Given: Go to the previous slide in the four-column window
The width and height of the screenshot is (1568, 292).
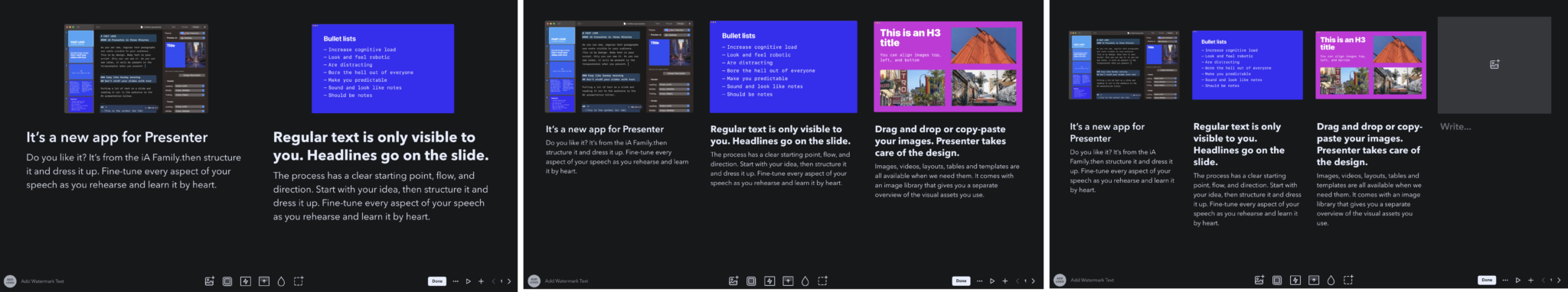Looking at the screenshot, I should [1543, 280].
